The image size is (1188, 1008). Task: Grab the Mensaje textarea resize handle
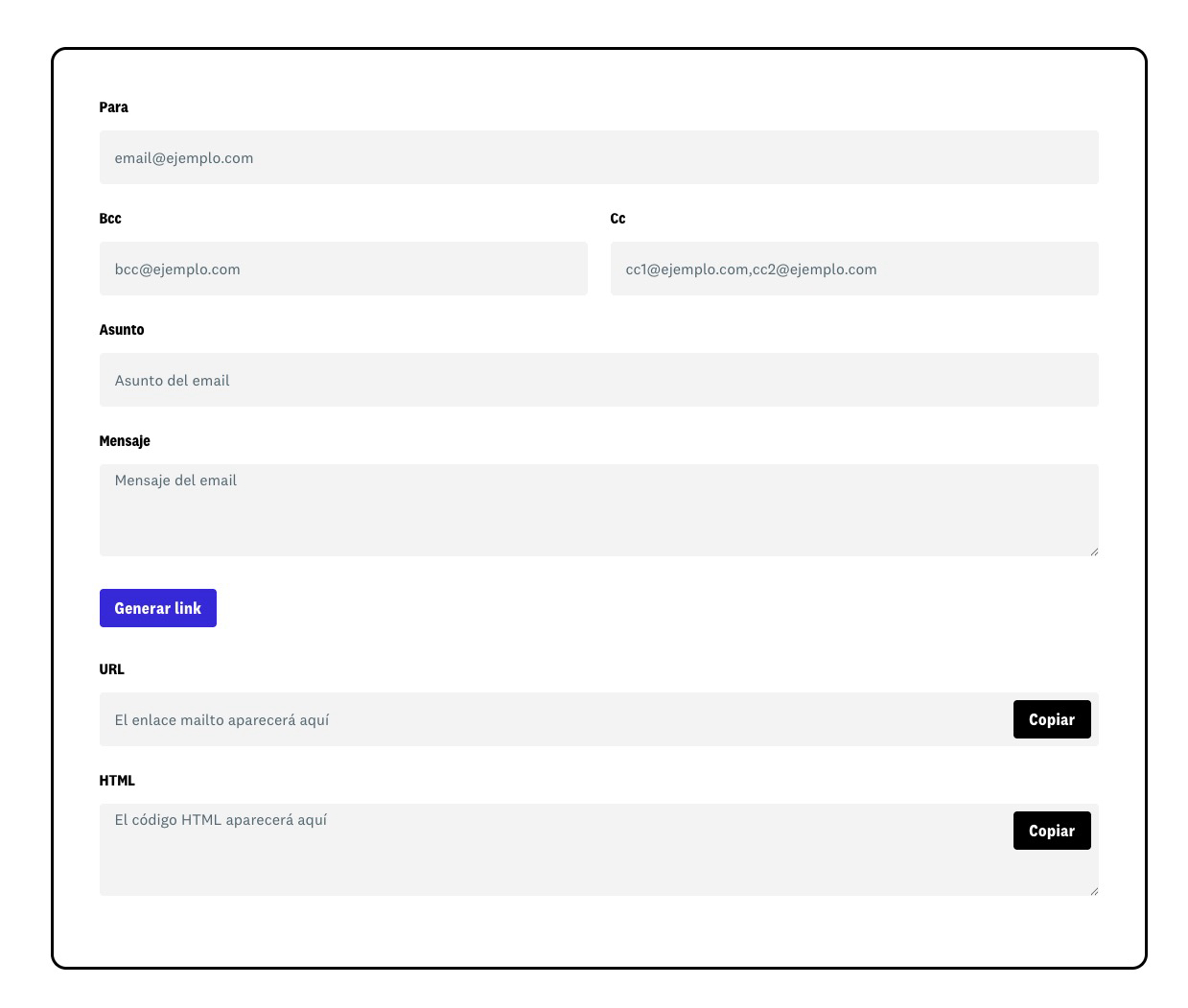(1093, 551)
